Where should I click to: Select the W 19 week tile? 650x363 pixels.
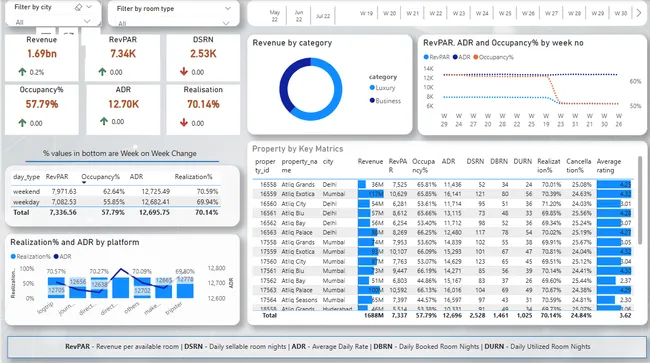tap(366, 13)
